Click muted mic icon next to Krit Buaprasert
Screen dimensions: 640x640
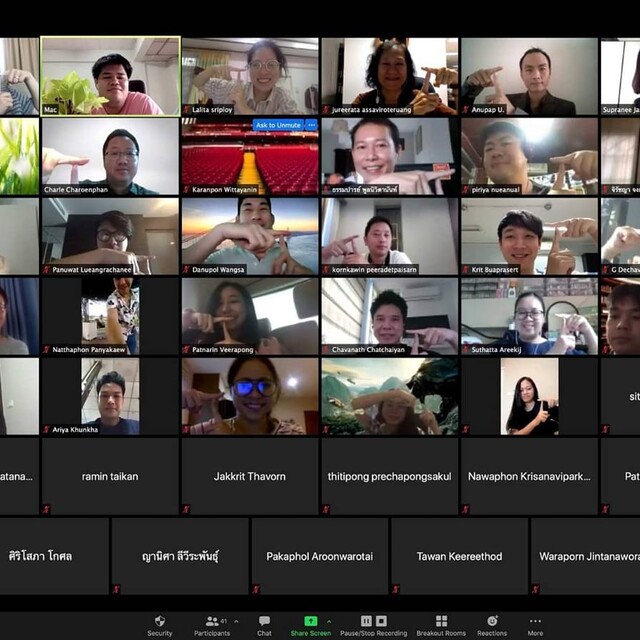coord(466,269)
